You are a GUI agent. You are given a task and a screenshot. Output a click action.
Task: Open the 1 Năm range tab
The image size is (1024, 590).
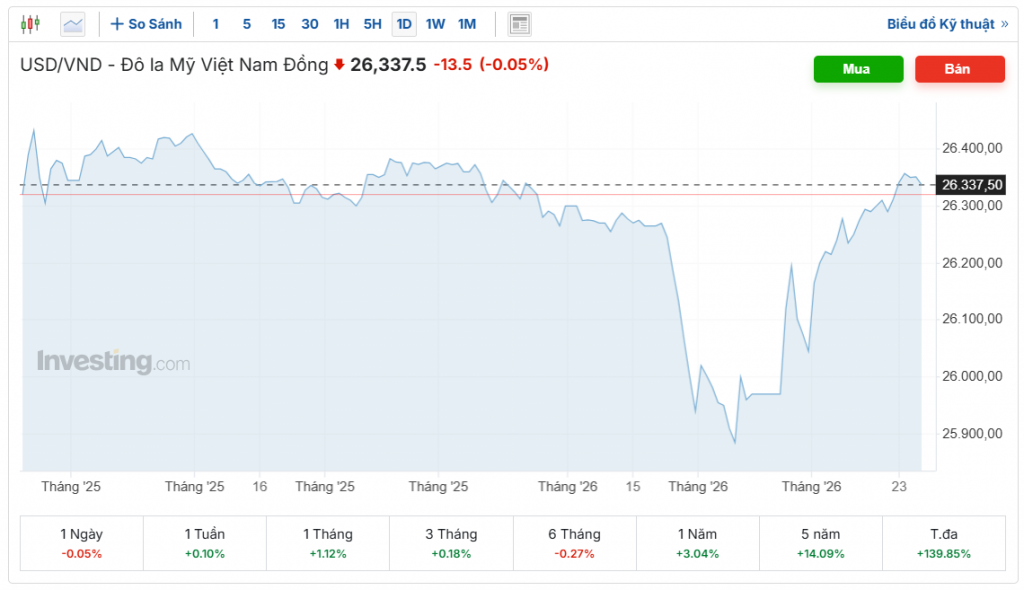point(697,543)
